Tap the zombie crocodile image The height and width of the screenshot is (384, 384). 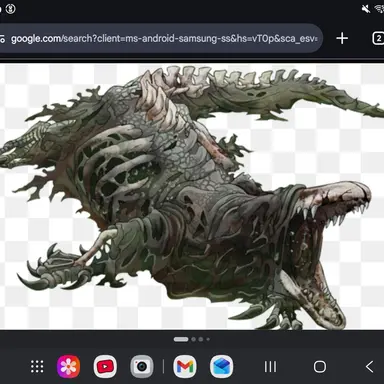(192, 197)
